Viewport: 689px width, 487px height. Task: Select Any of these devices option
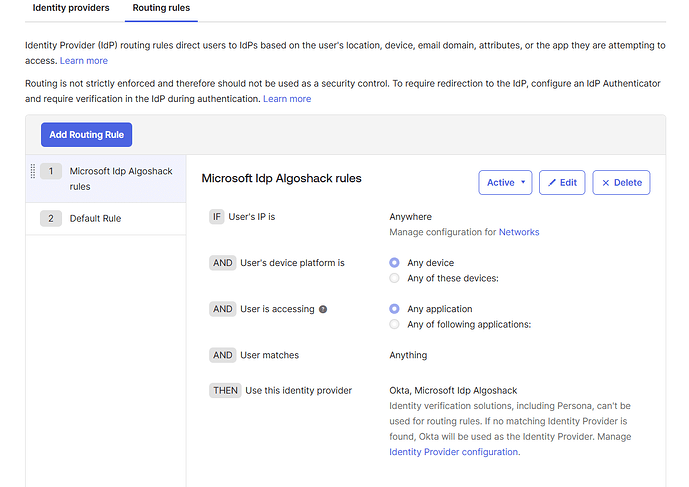pyautogui.click(x=395, y=278)
